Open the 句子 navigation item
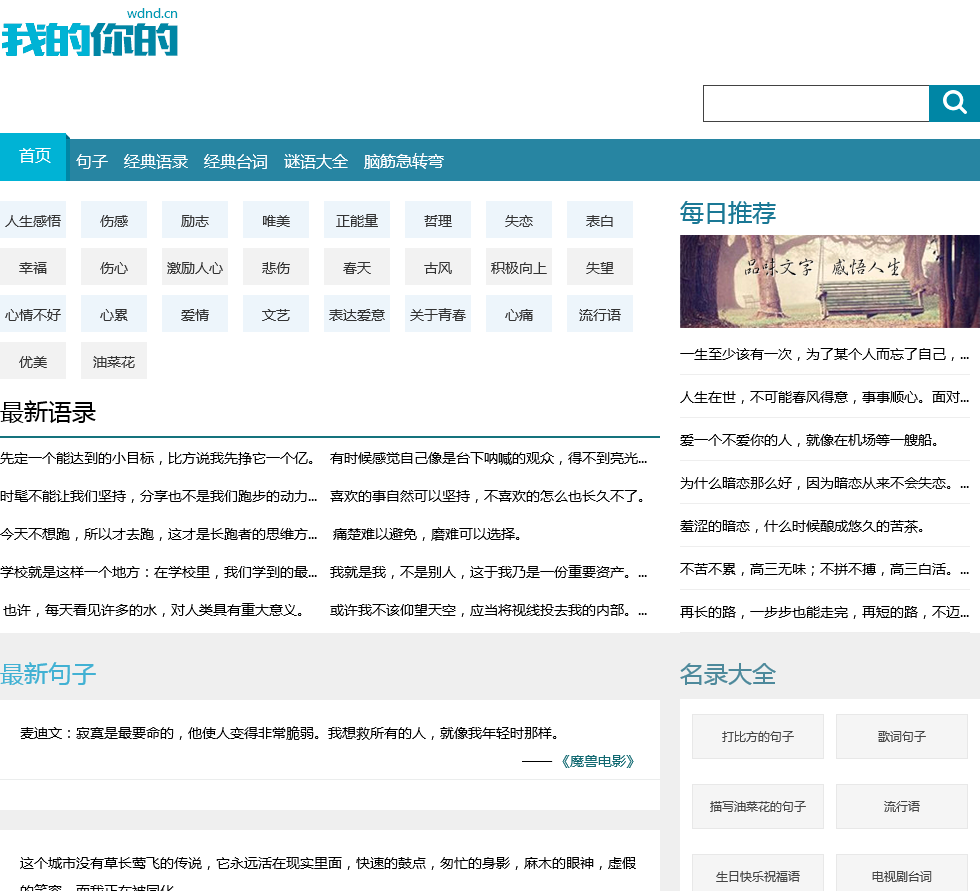Screen dimensions: 980x891 (92, 162)
